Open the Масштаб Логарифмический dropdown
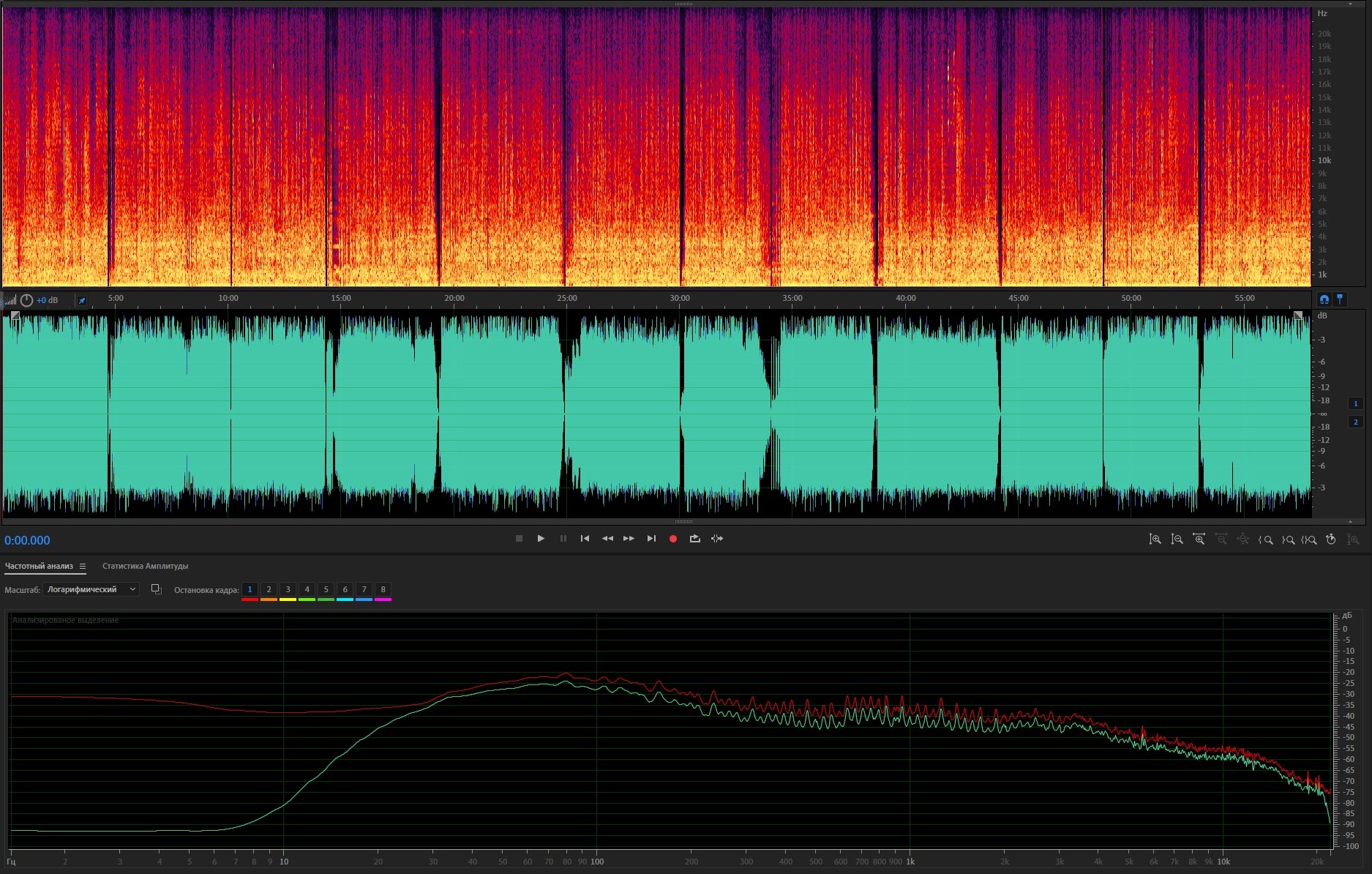The height and width of the screenshot is (874, 1372). tap(91, 589)
